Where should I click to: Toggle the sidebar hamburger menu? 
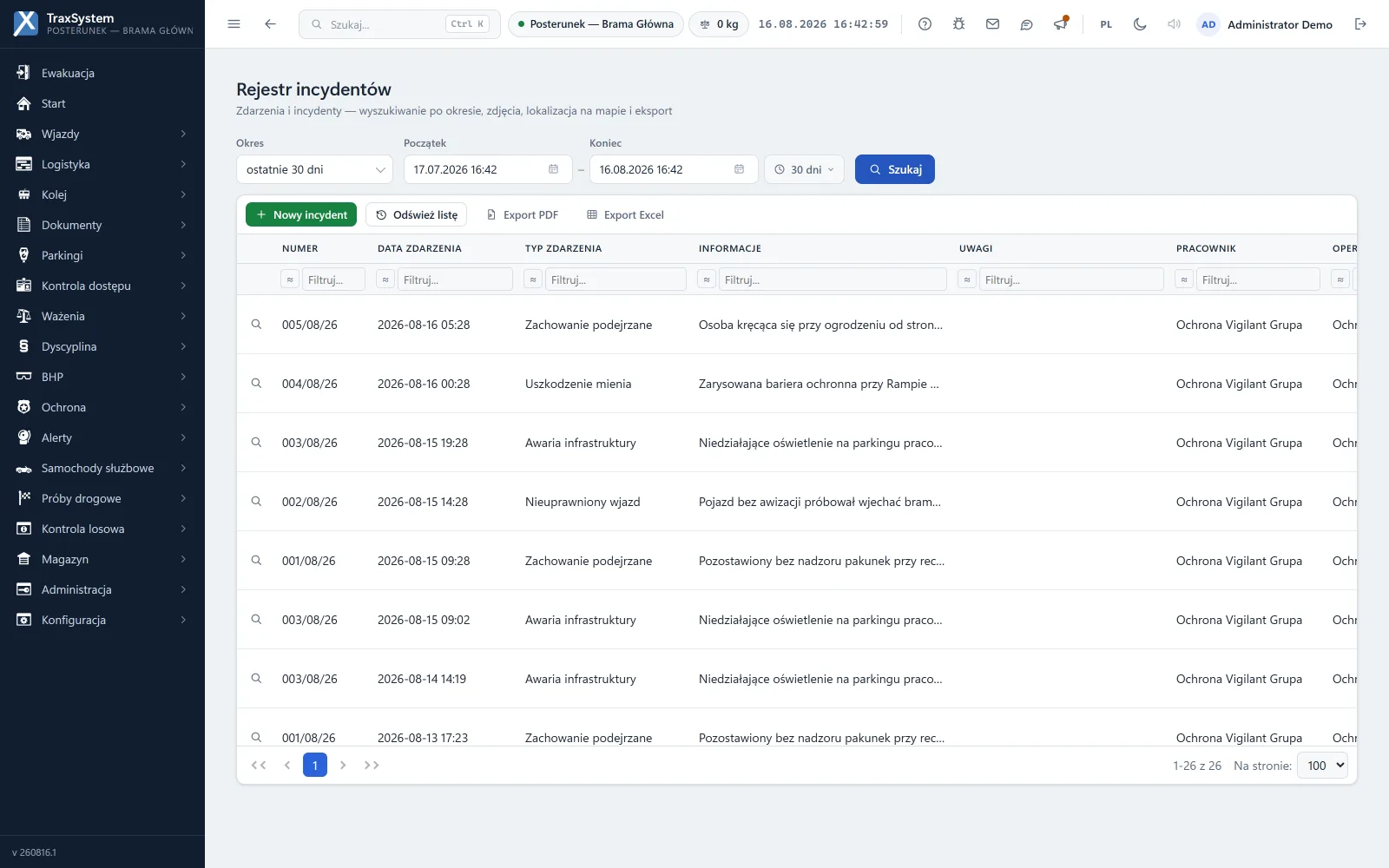tap(234, 24)
